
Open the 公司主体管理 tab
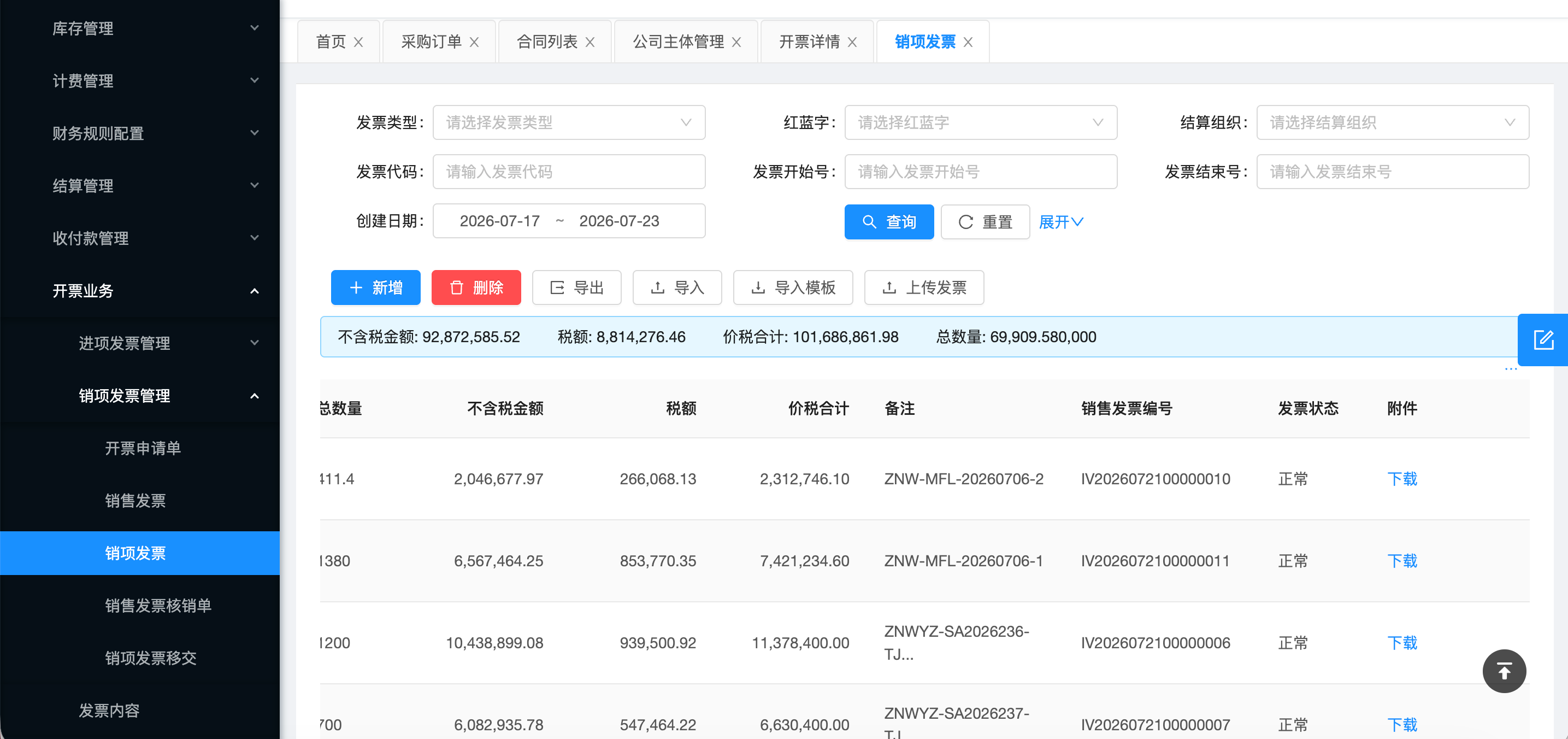pos(678,42)
